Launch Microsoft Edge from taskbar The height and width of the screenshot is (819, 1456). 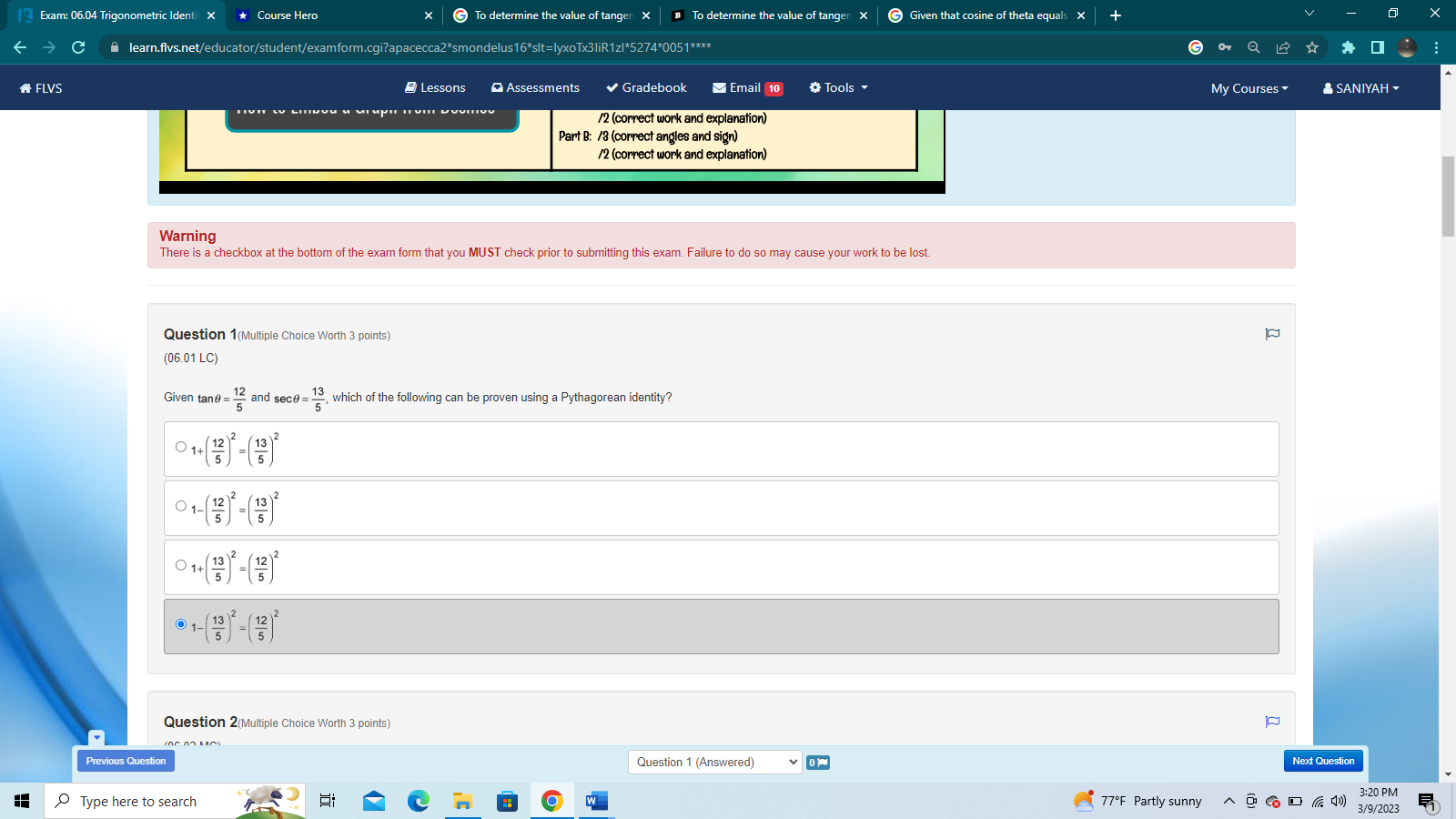coord(419,801)
